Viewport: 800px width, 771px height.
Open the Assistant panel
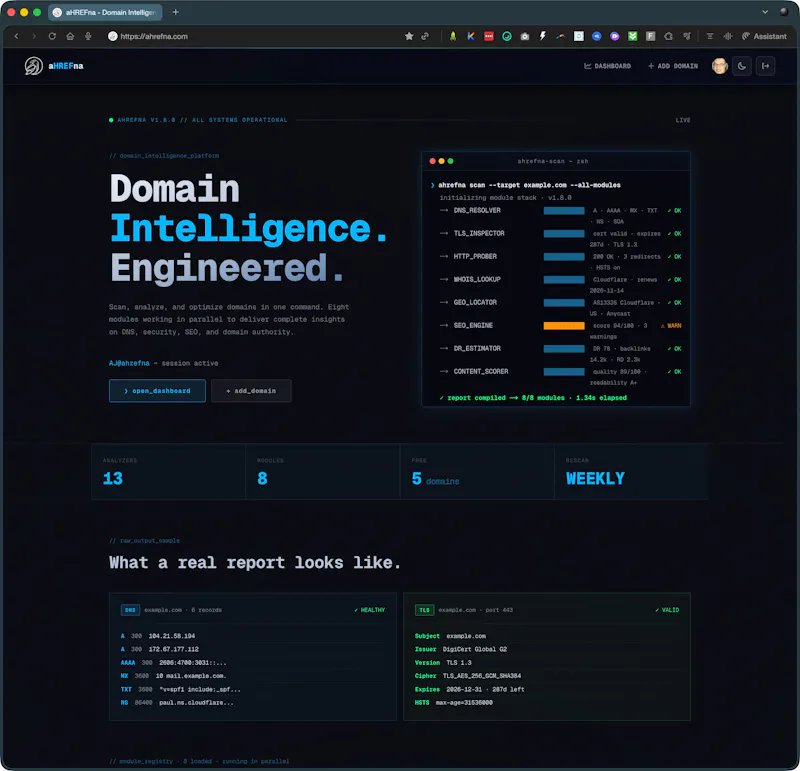tap(764, 36)
